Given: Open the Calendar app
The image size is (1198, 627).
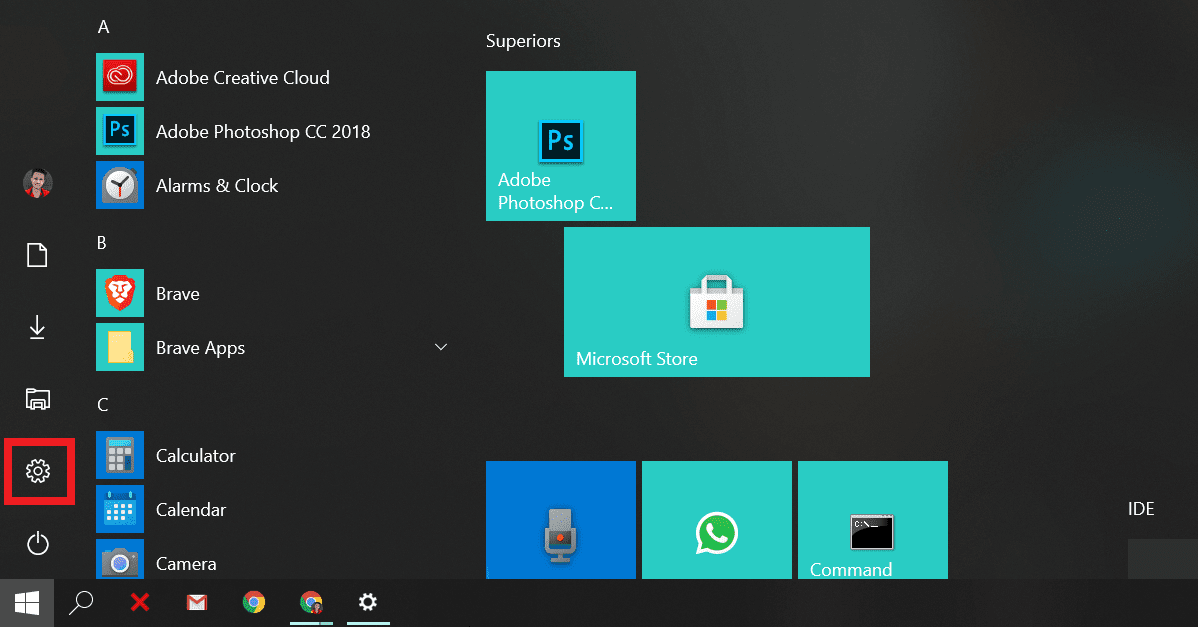Looking at the screenshot, I should tap(190, 509).
